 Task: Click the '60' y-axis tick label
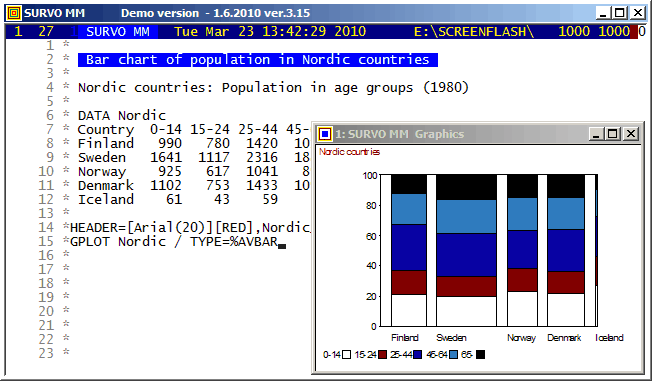tap(371, 236)
